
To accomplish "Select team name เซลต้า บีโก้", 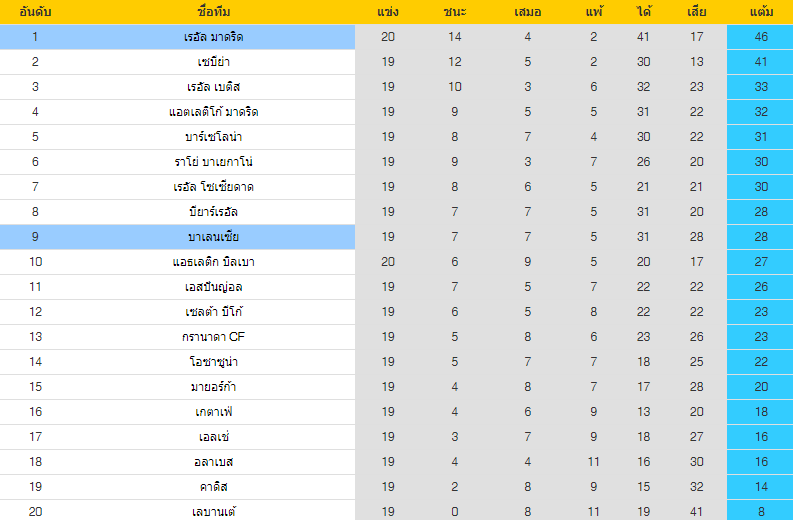I will tap(213, 312).
